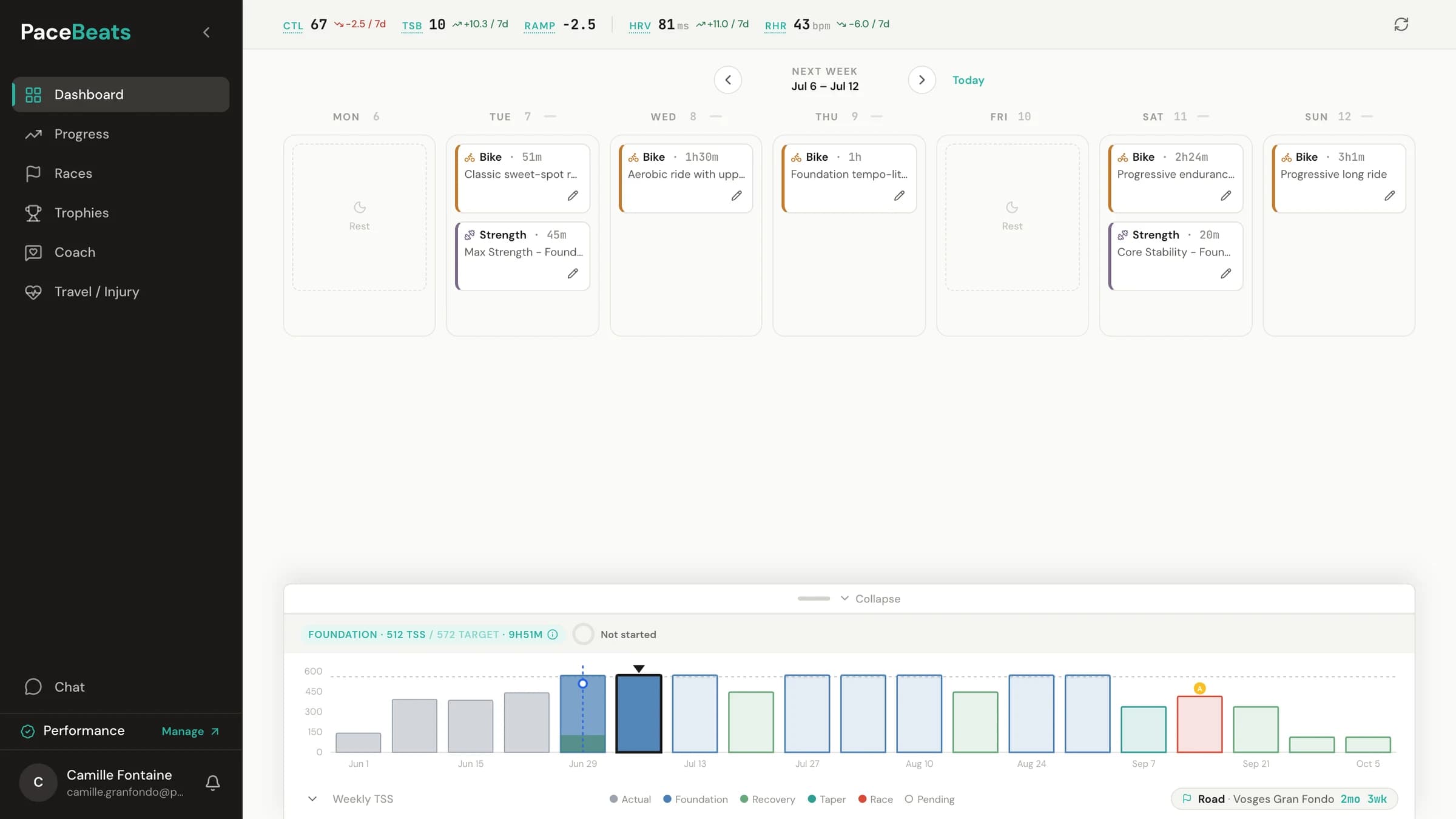Screen dimensions: 1456x819
Task: Open the Coach section
Action: pos(121,252)
